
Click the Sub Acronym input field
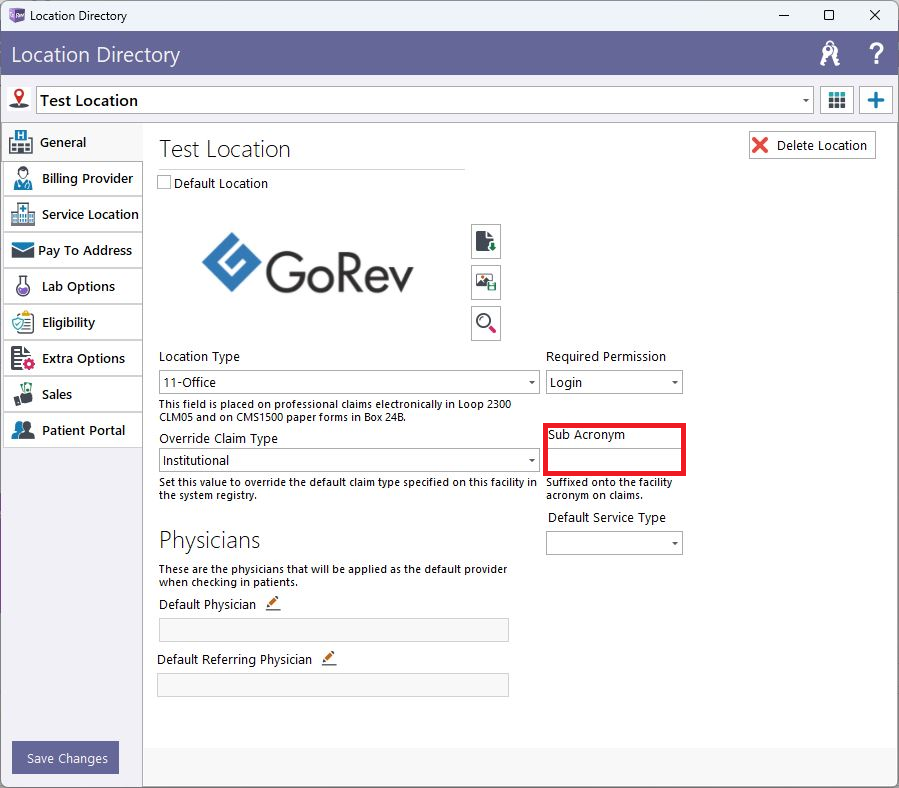click(x=614, y=460)
